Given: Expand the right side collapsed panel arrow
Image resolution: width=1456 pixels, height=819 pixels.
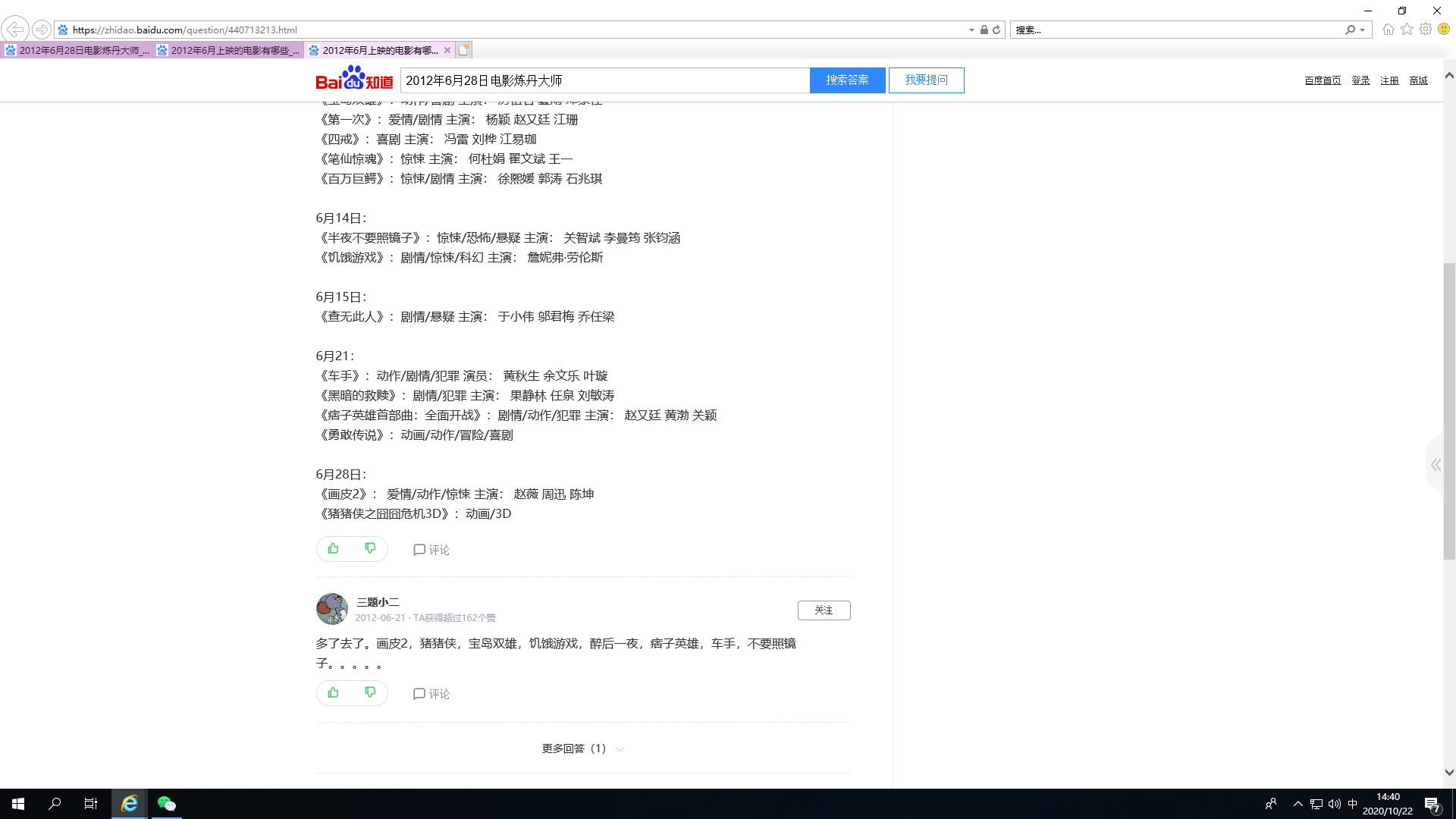Looking at the screenshot, I should pos(1436,465).
